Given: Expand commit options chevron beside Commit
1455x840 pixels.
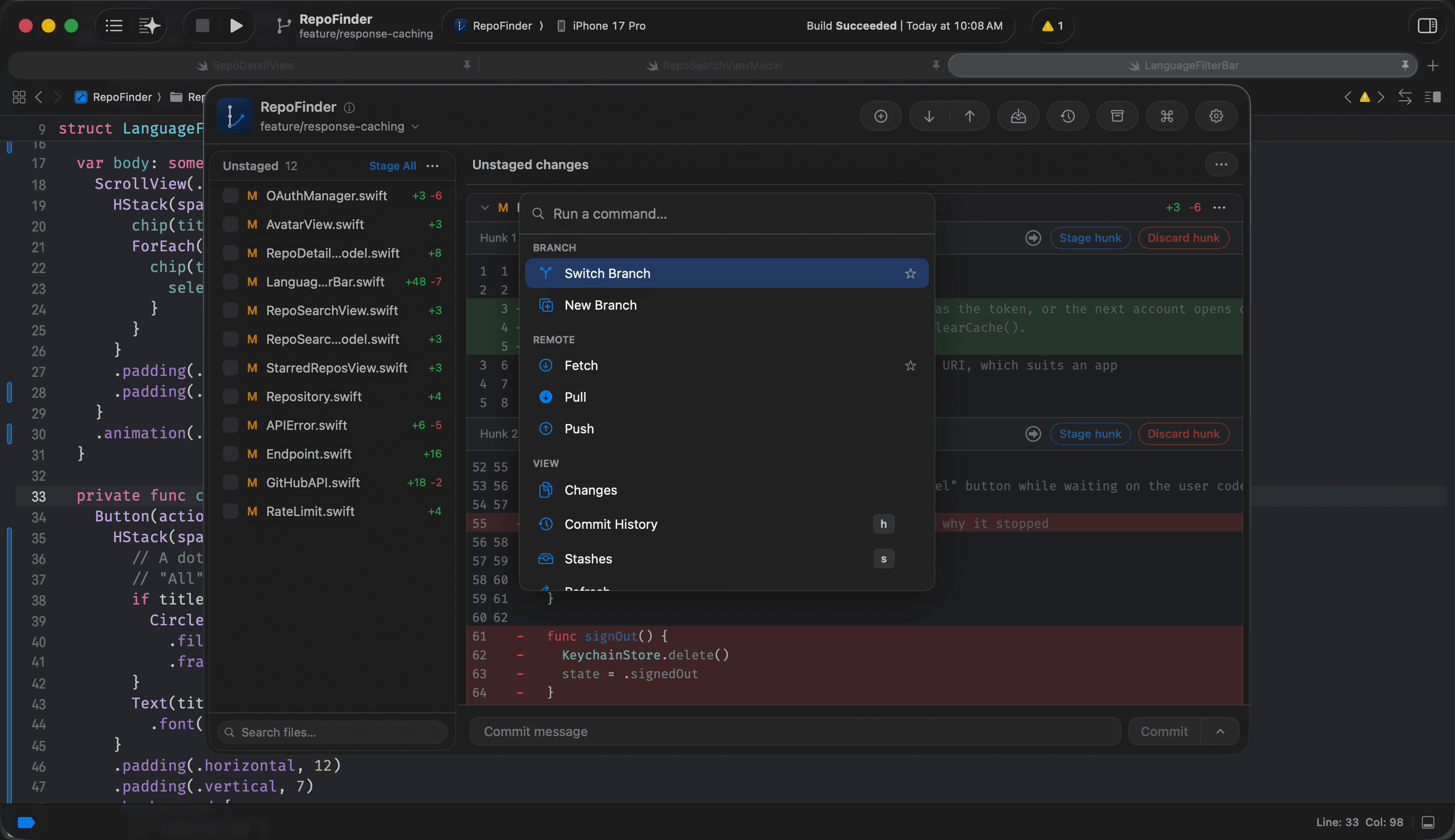Looking at the screenshot, I should tap(1219, 731).
